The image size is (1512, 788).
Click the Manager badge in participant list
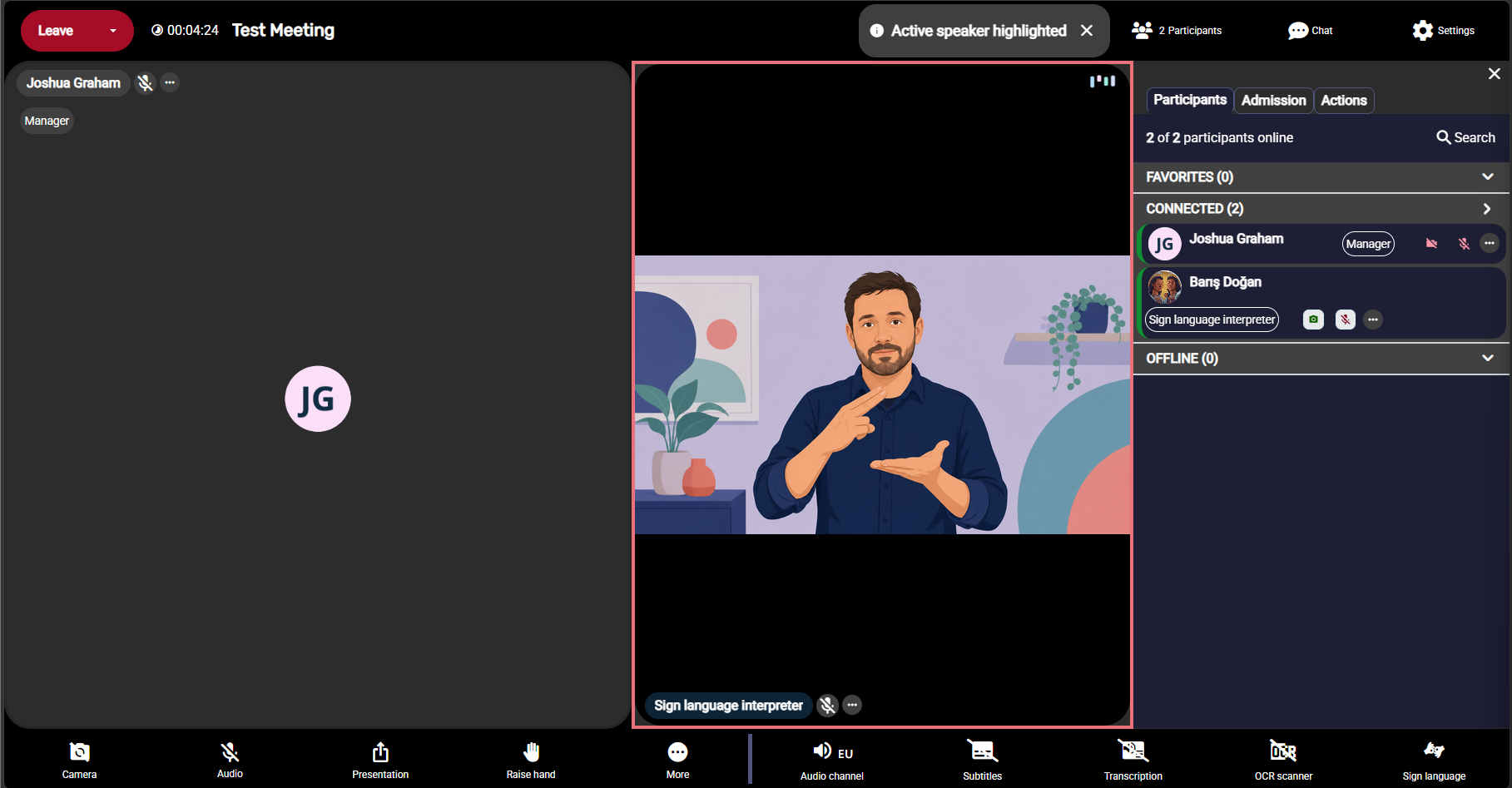click(1368, 244)
